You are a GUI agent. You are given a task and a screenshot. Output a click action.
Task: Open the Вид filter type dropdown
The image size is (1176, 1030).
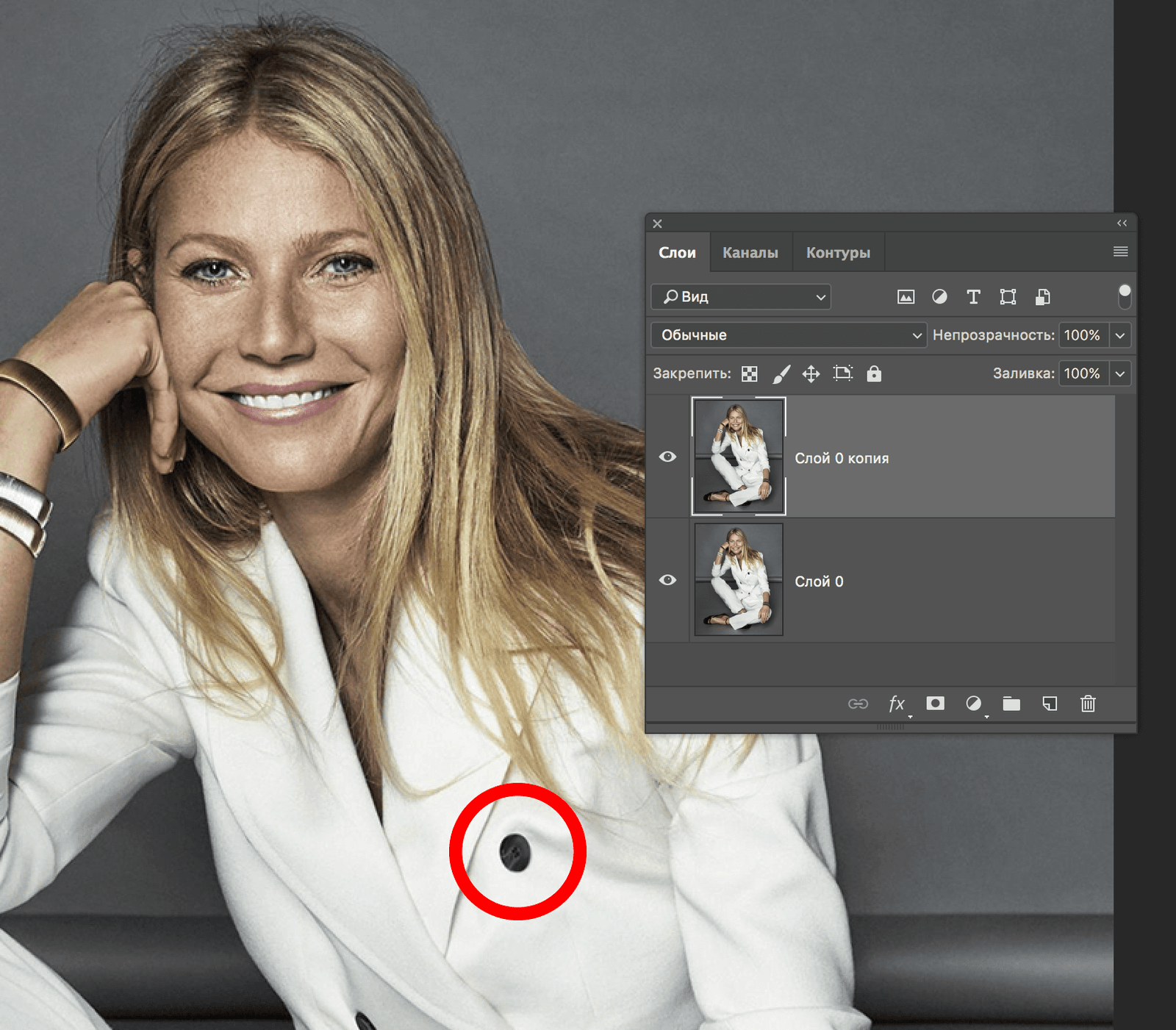click(x=741, y=297)
